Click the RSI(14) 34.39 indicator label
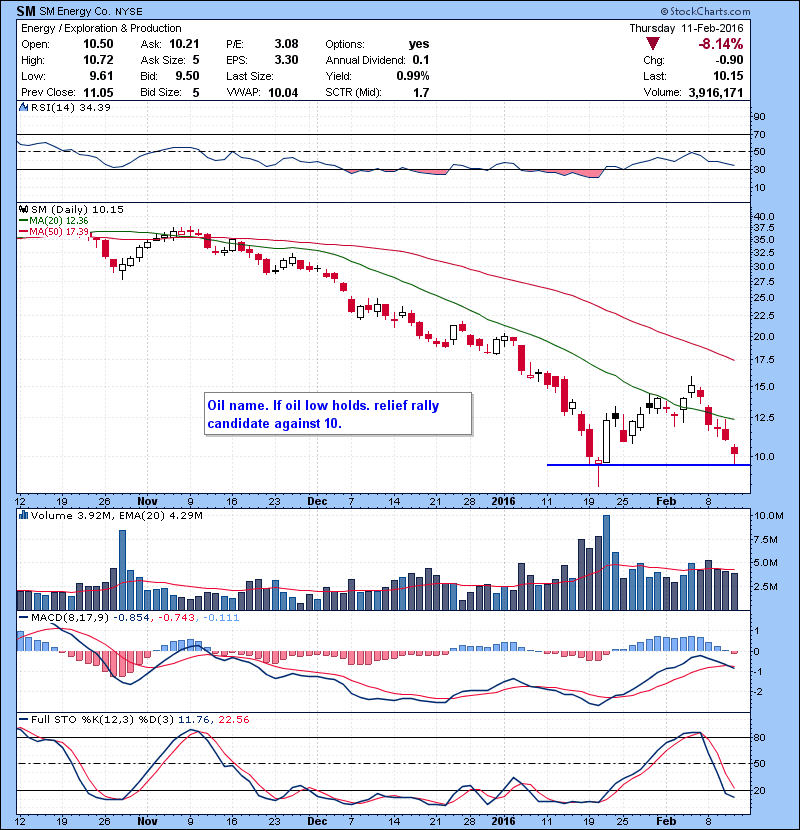This screenshot has height=830, width=800. tap(70, 107)
